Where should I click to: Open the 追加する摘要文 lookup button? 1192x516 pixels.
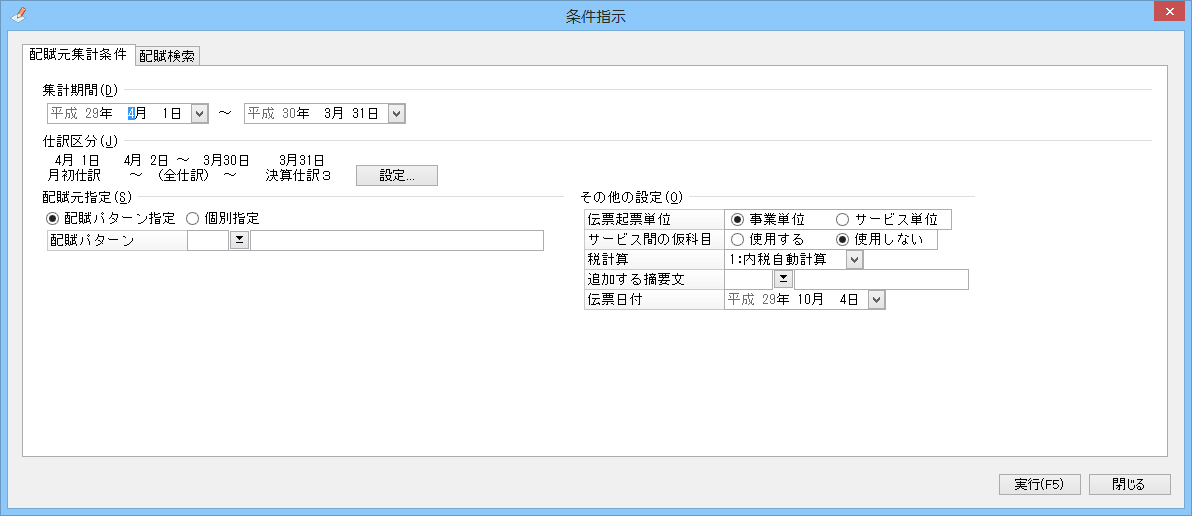pyautogui.click(x=784, y=279)
